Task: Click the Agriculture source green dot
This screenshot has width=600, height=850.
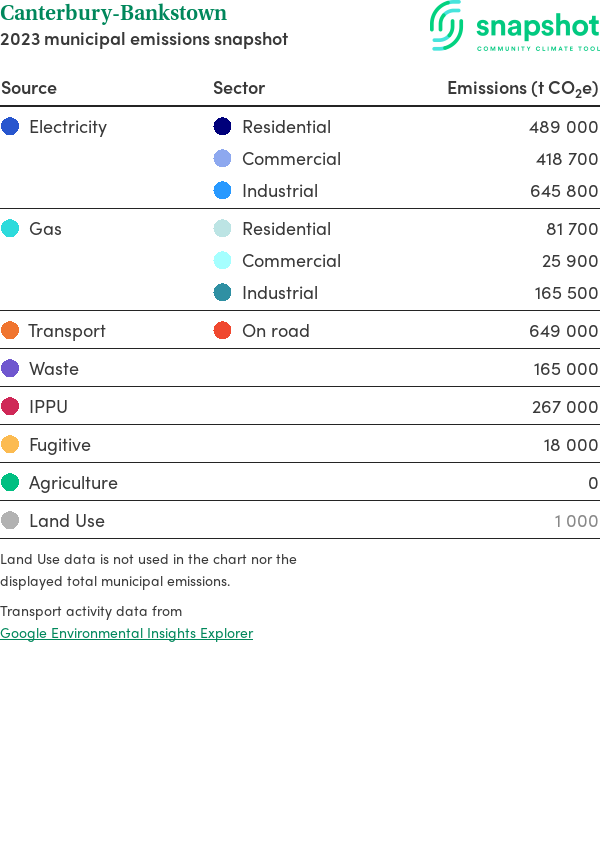Action: (x=10, y=483)
